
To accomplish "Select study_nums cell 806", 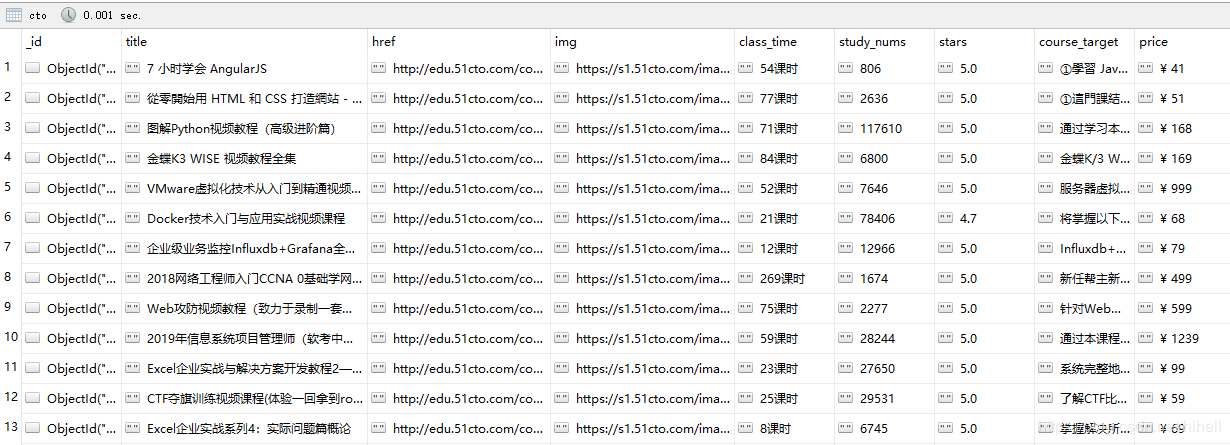I will coord(884,69).
